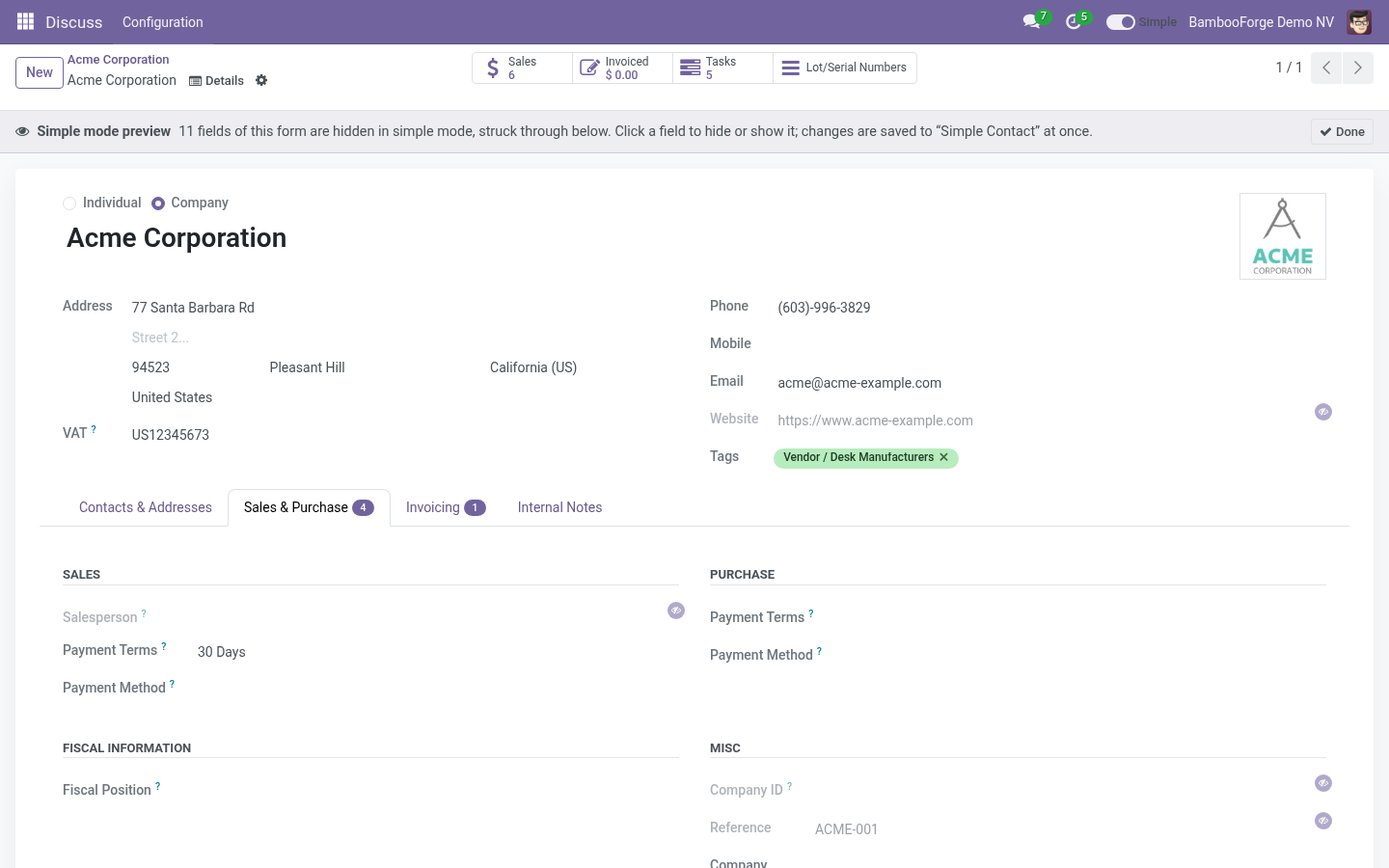The width and height of the screenshot is (1389, 868).
Task: Click the gear actions icon beside Details
Action: [261, 80]
